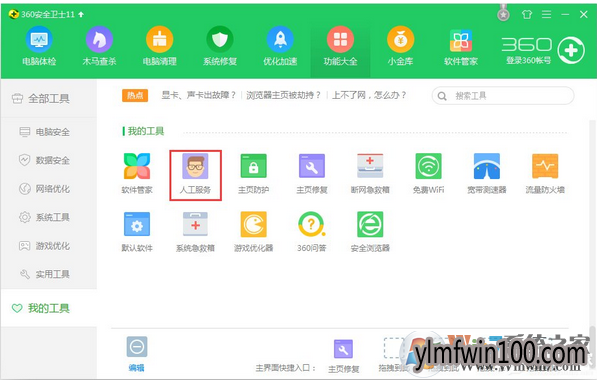Screen dimensions: 597x380
Task: Launch 主页修复 tool in My Tools grid
Action: pyautogui.click(x=312, y=173)
